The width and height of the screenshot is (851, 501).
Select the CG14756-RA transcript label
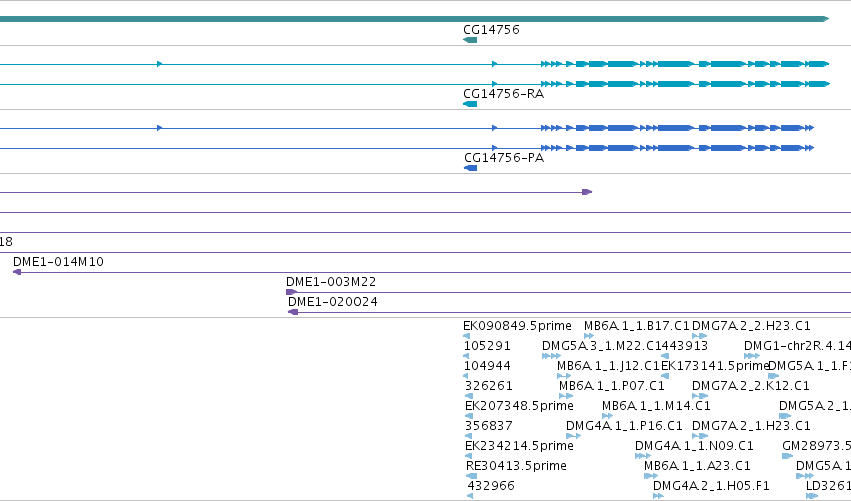pos(503,94)
